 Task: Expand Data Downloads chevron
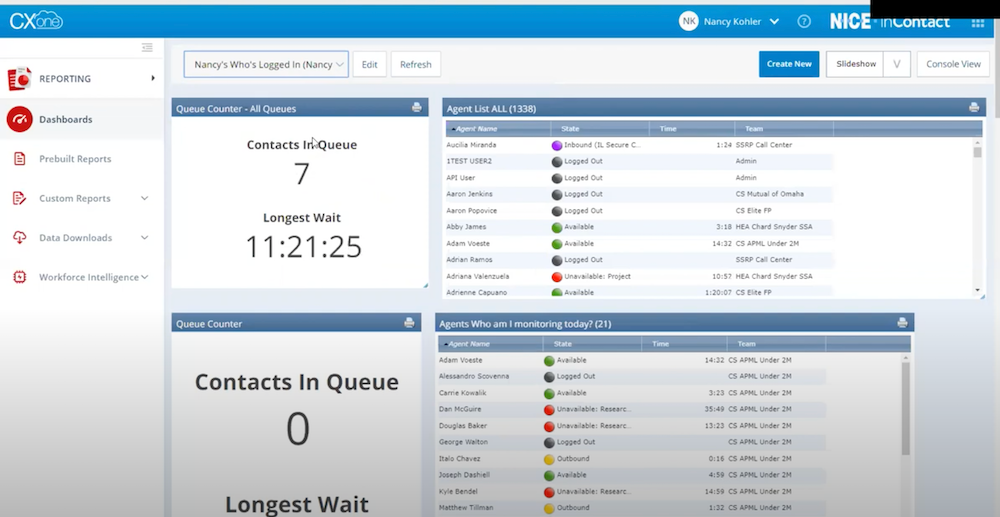click(145, 238)
